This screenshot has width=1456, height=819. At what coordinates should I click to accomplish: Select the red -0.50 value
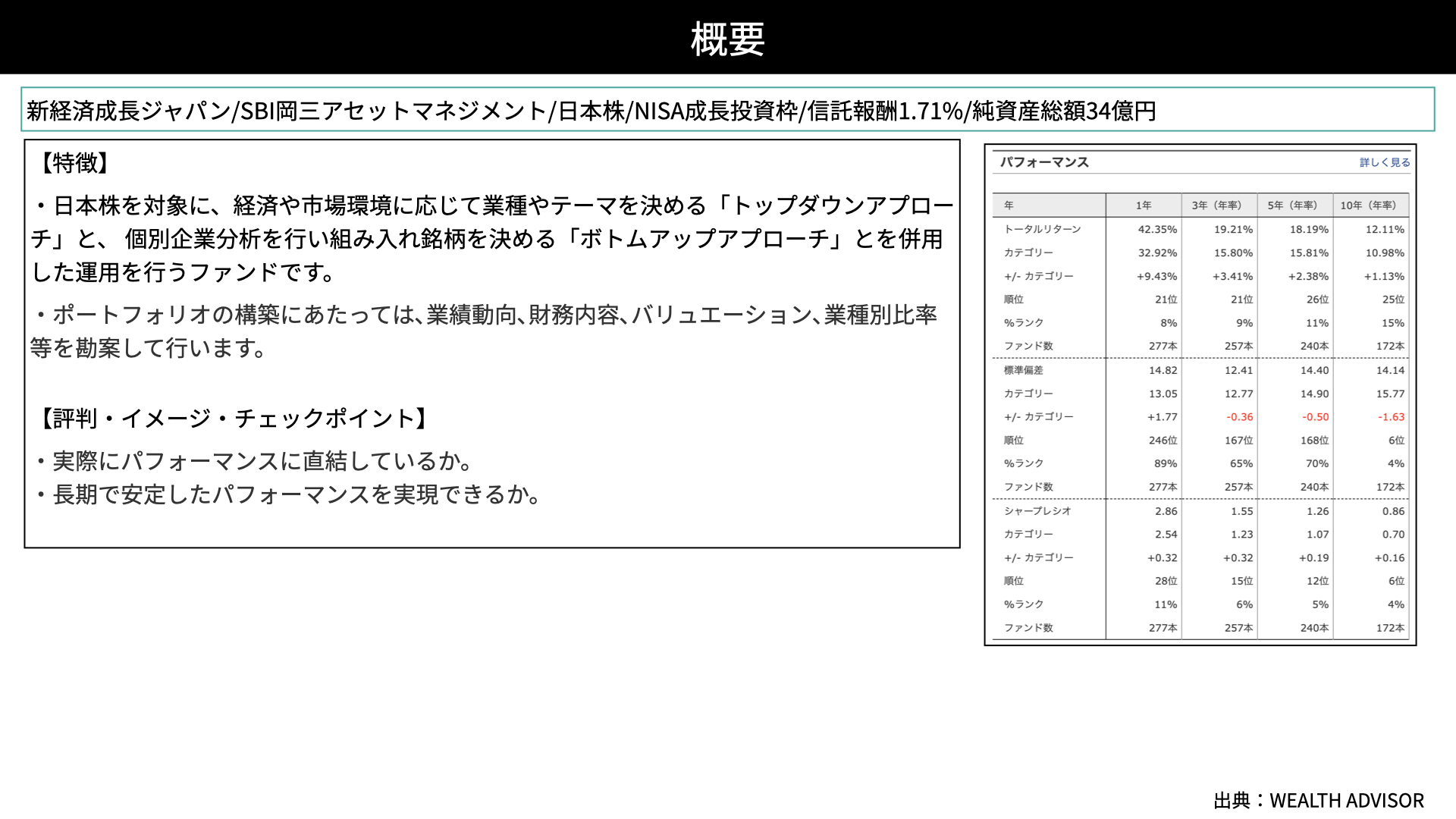[1316, 417]
